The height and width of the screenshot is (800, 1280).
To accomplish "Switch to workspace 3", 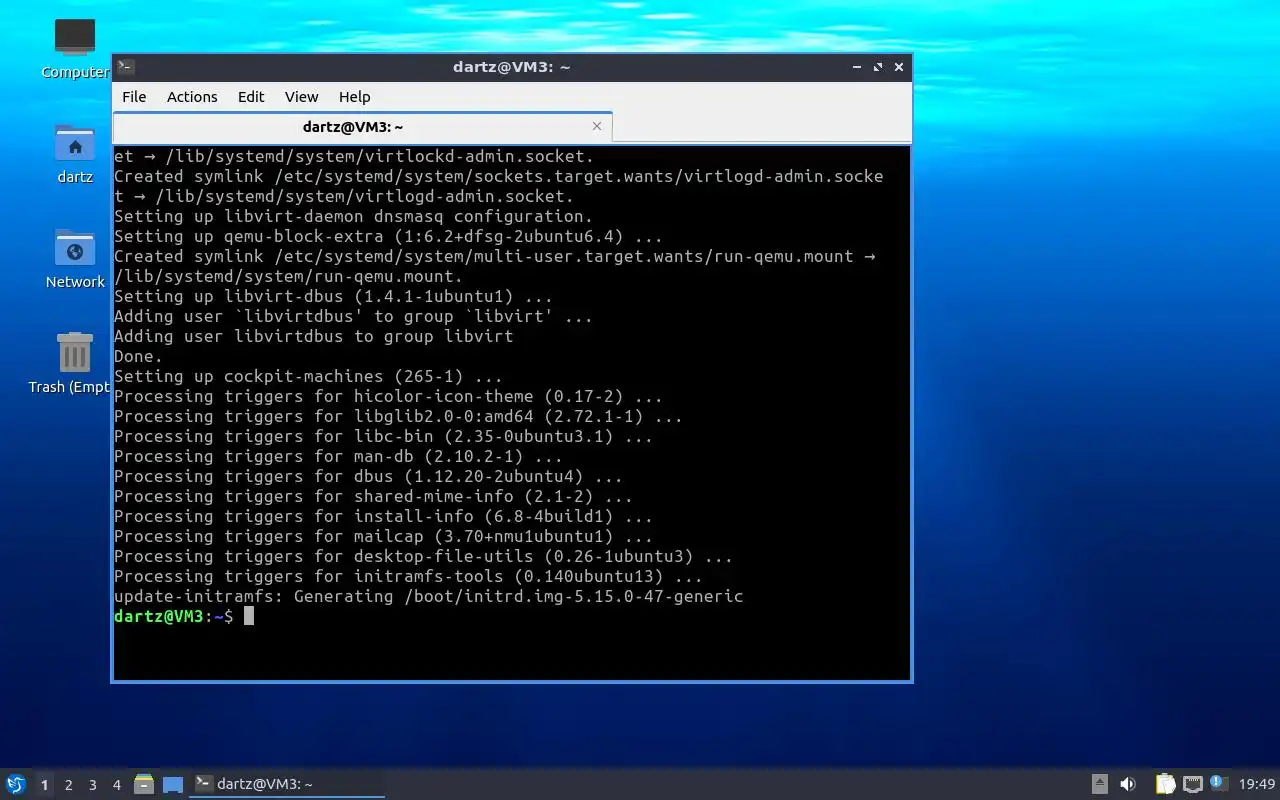I will click(x=93, y=785).
